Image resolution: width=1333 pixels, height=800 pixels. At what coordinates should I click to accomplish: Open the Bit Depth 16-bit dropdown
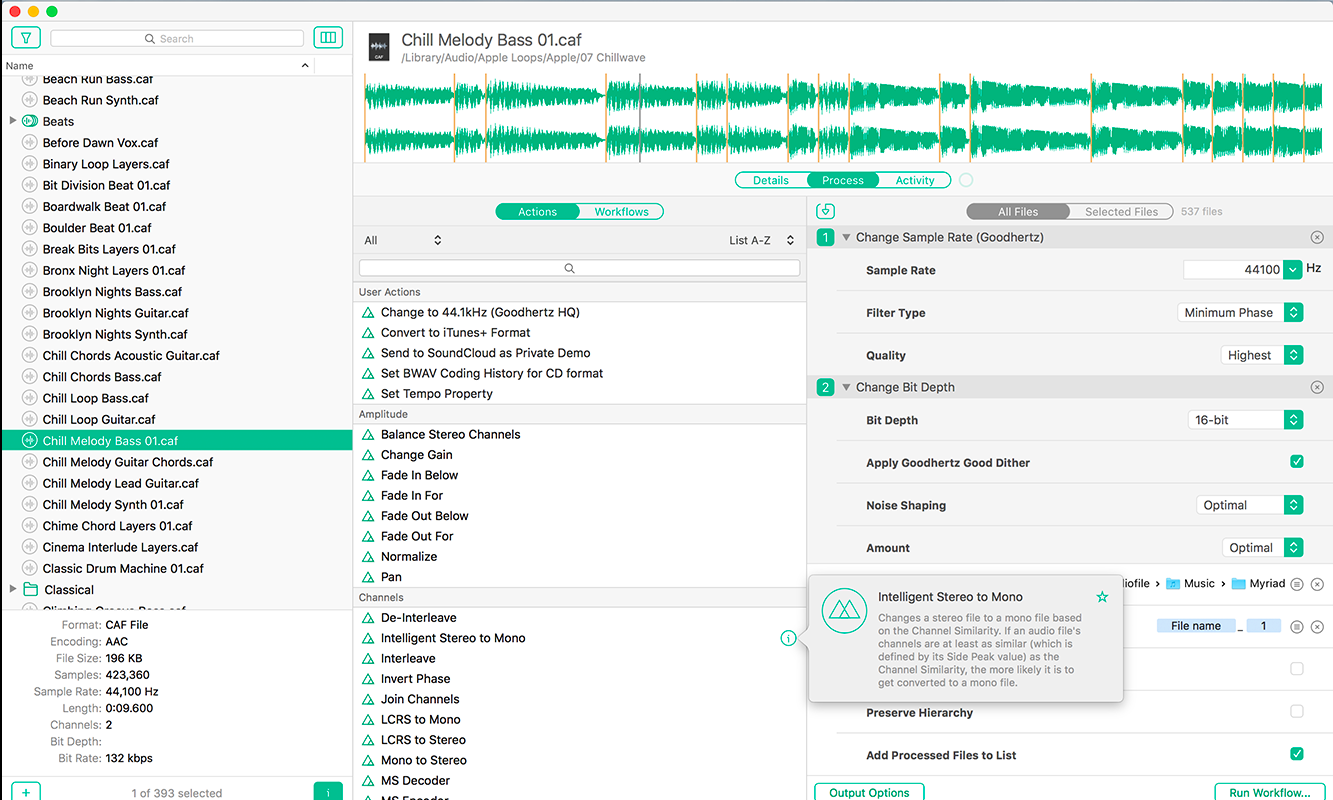1246,420
